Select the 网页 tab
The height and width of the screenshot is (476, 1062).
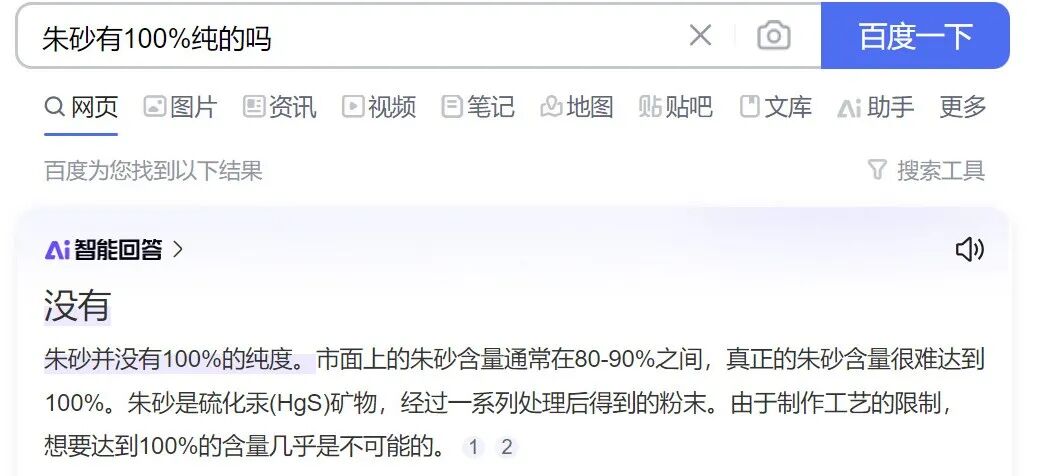click(81, 107)
